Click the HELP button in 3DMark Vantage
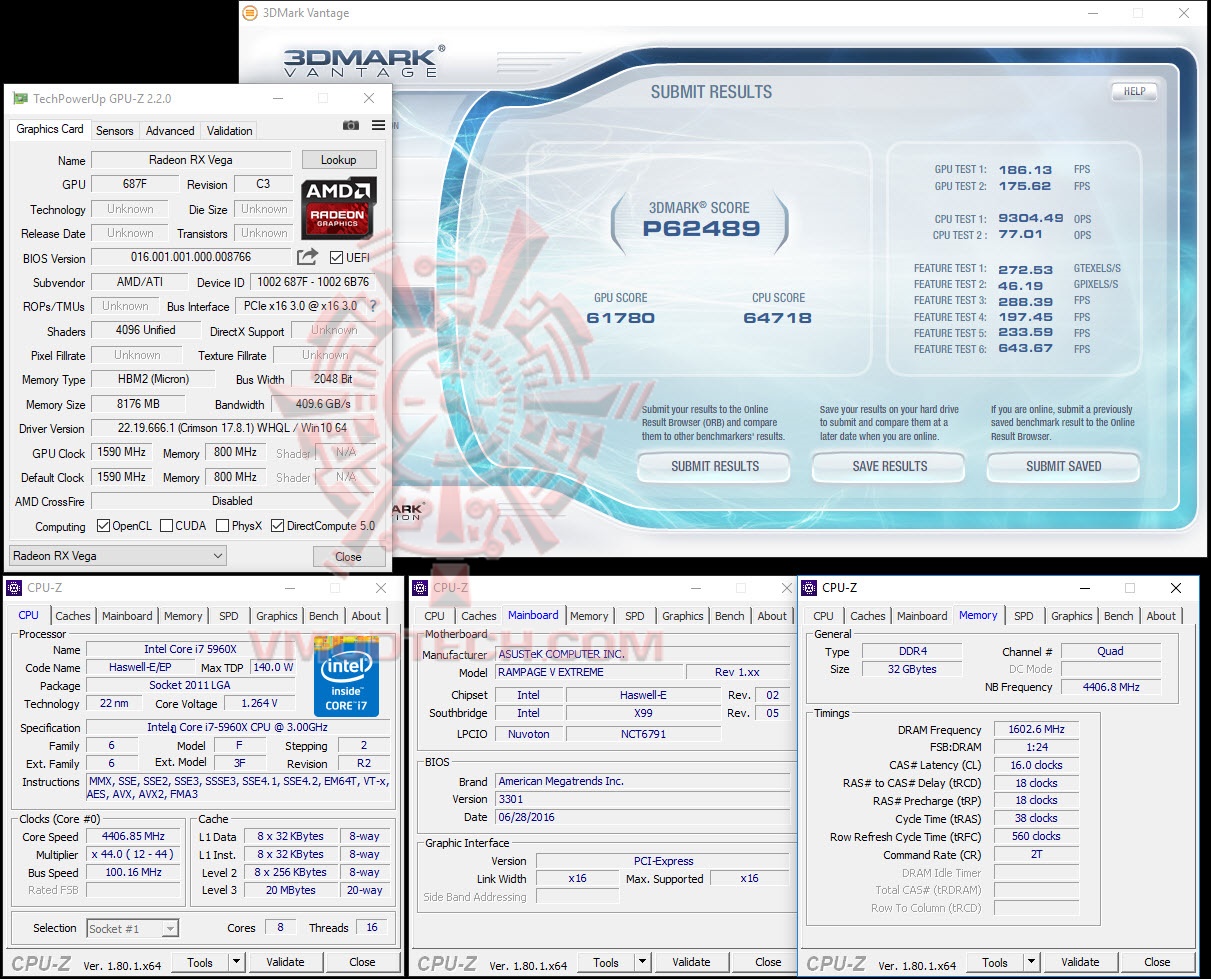Screen dimensions: 1211x979 (x=1134, y=91)
